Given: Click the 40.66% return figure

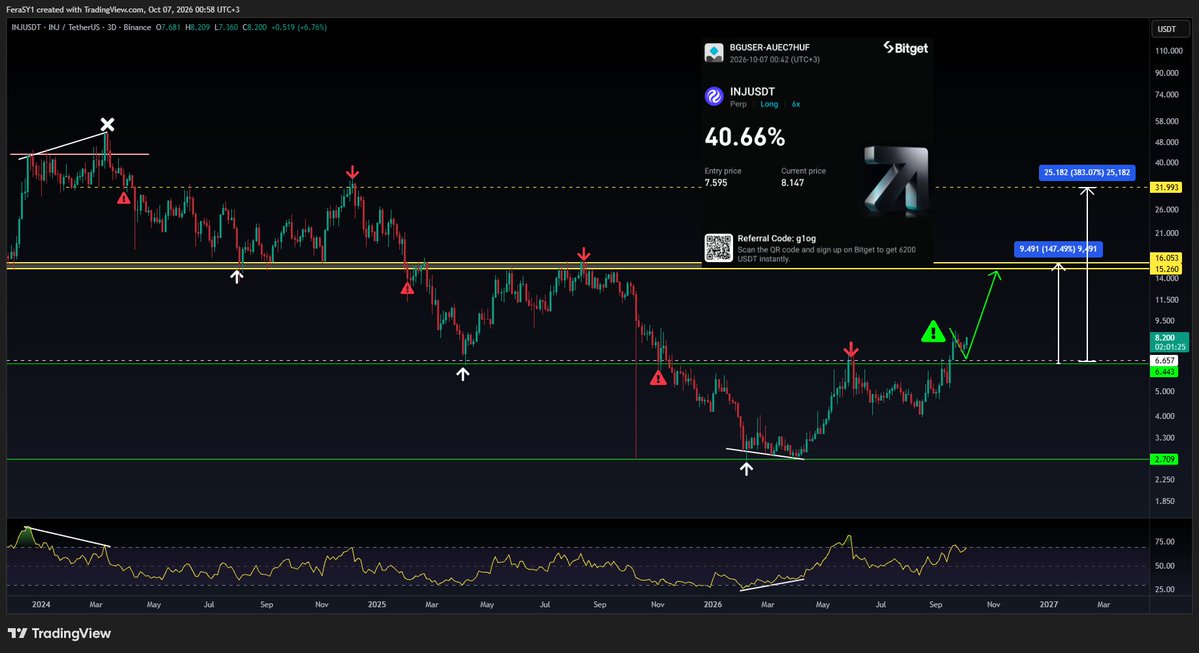Looking at the screenshot, I should [745, 138].
